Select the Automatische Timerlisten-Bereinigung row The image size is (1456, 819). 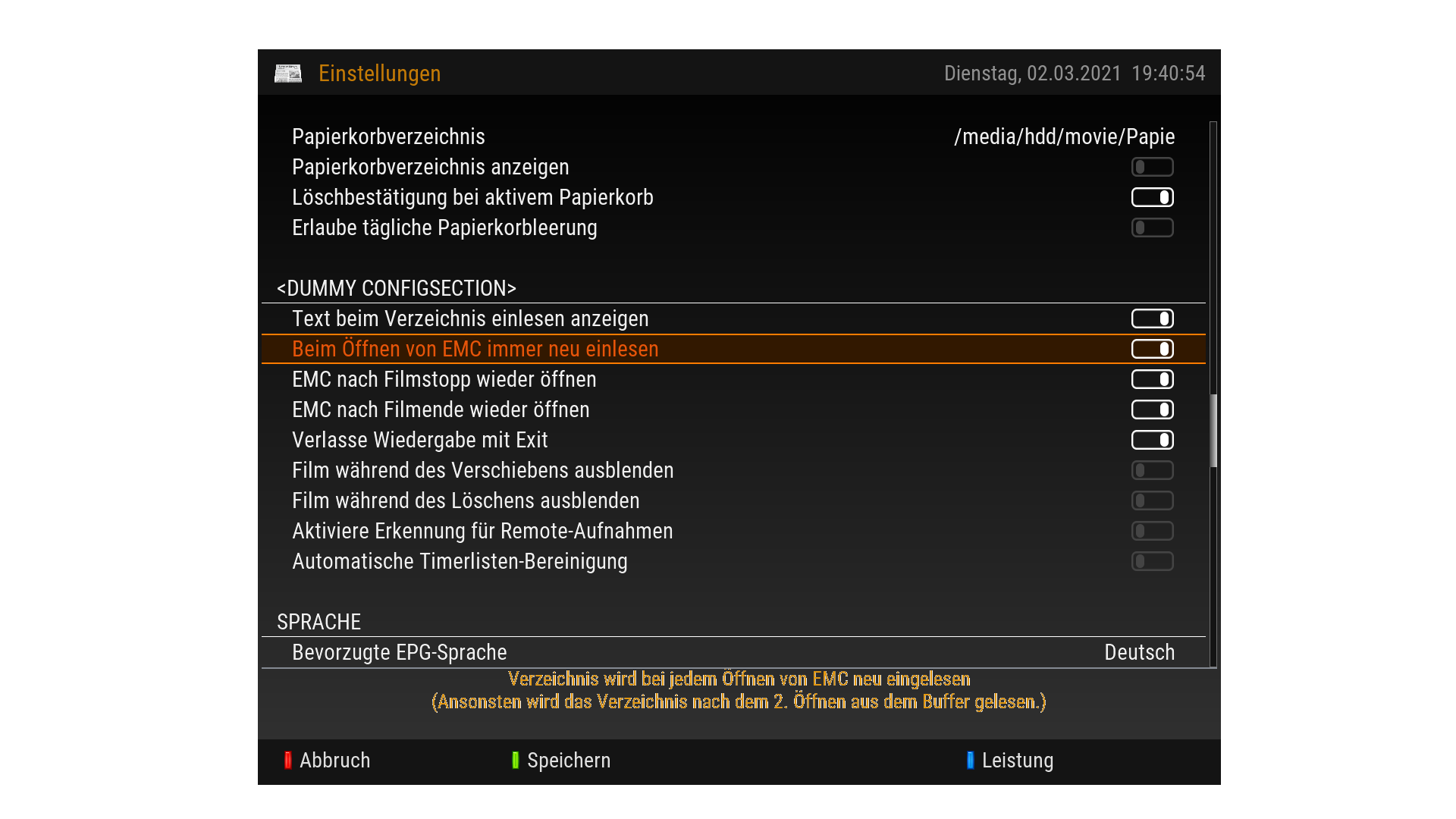460,561
